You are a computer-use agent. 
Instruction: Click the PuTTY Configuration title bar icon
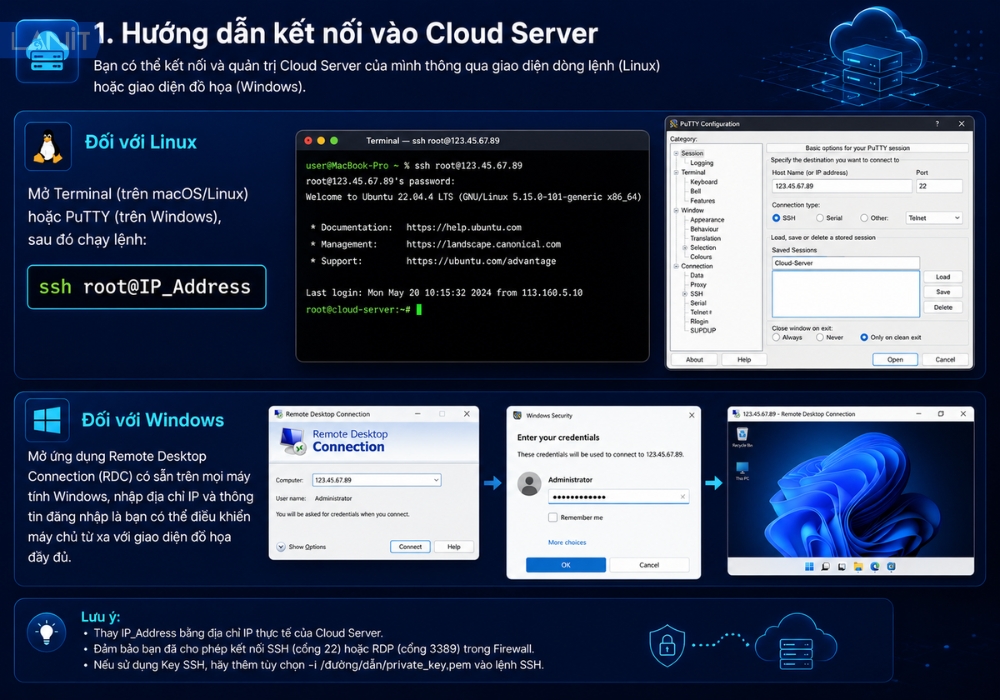pyautogui.click(x=673, y=124)
